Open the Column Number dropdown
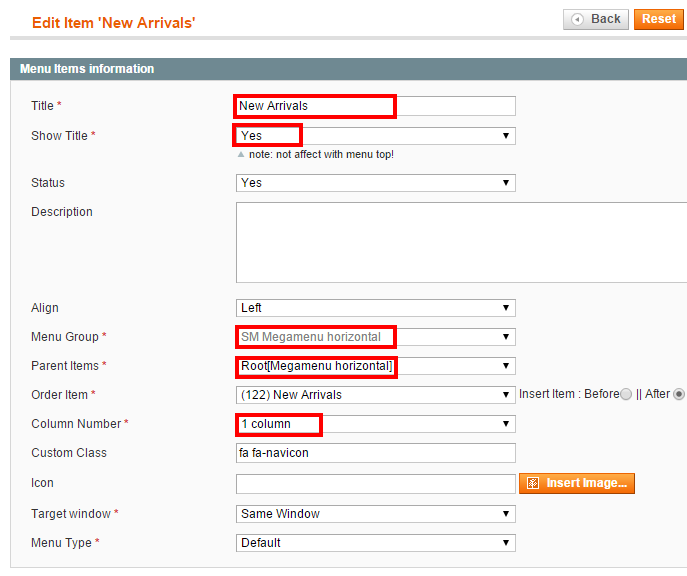The image size is (687, 576). coord(375,424)
